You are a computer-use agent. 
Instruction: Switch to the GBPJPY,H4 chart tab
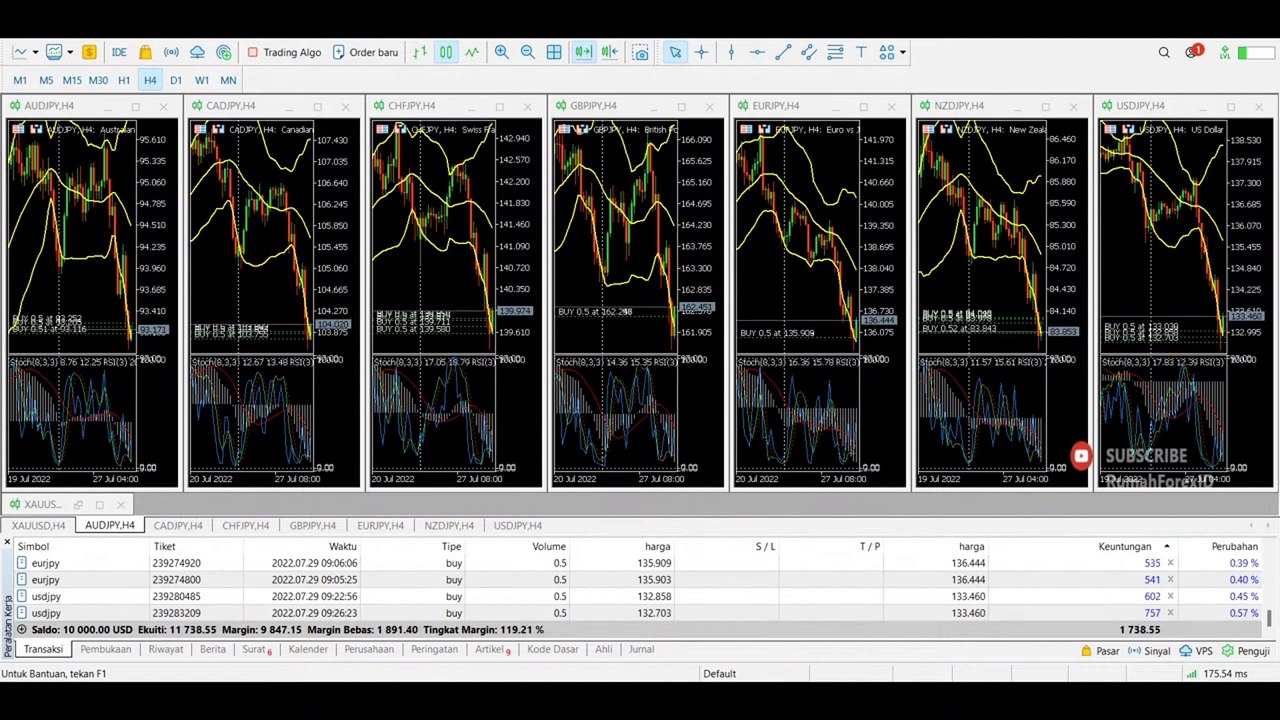(x=313, y=526)
